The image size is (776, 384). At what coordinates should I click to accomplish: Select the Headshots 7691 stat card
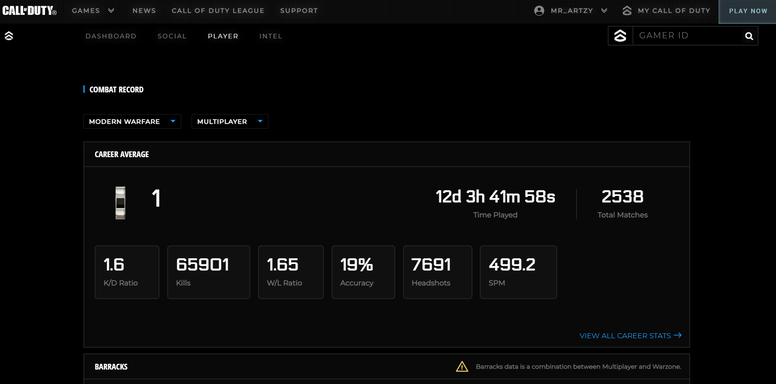click(x=437, y=272)
